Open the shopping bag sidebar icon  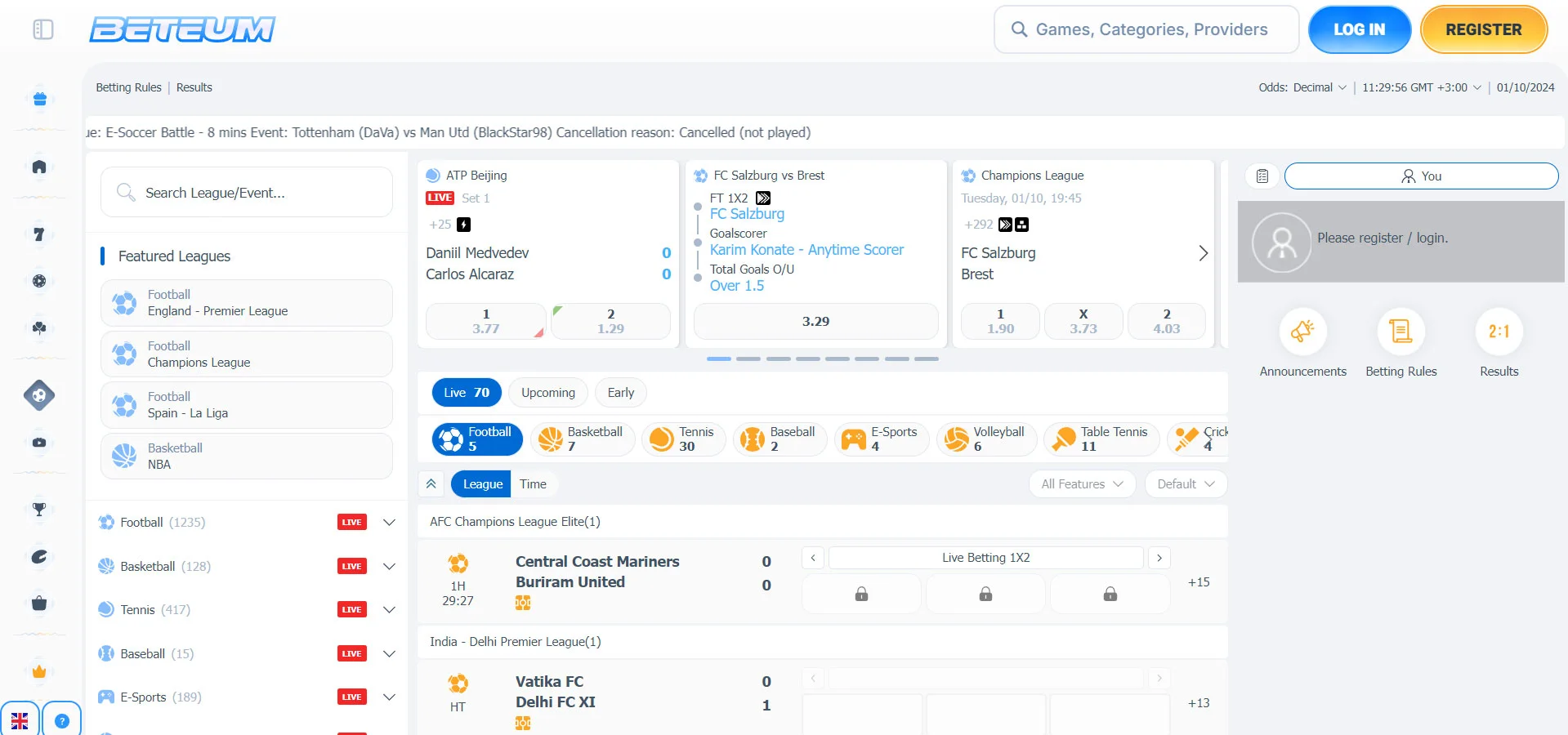tap(39, 604)
